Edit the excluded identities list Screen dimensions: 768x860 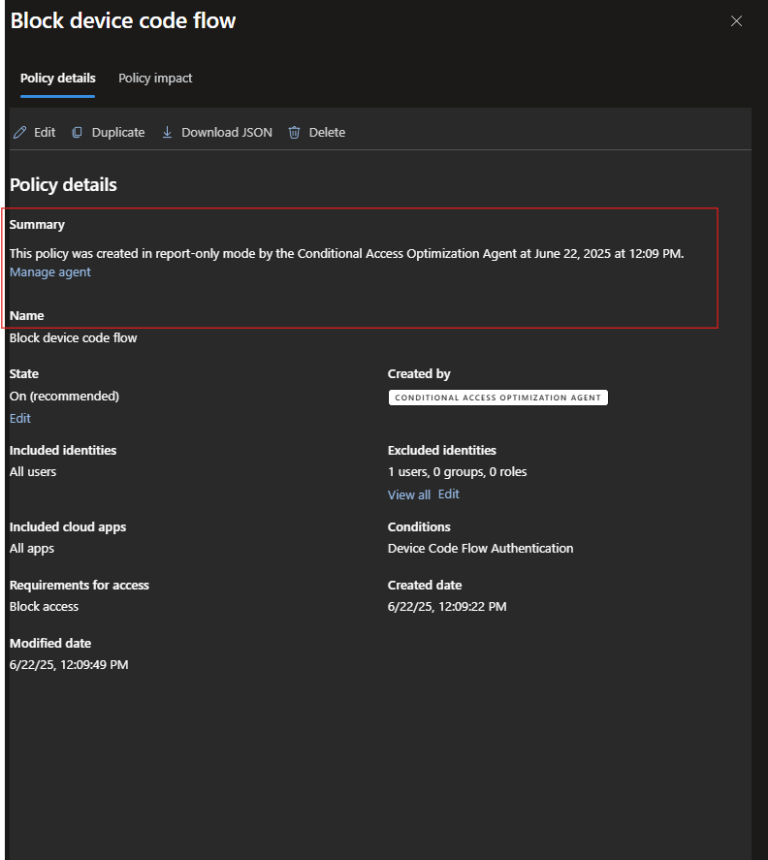(x=448, y=494)
